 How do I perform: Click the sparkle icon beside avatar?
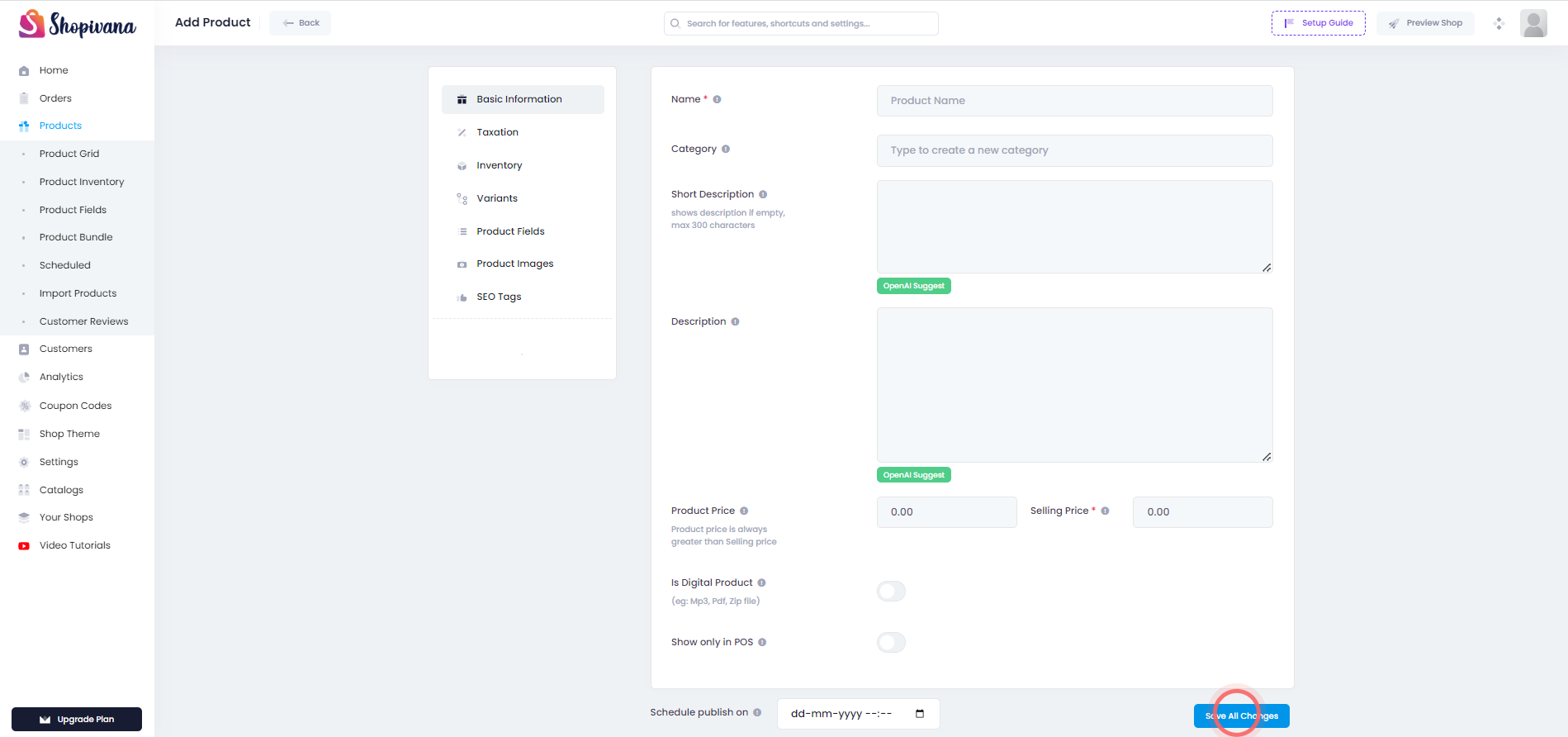click(1499, 23)
